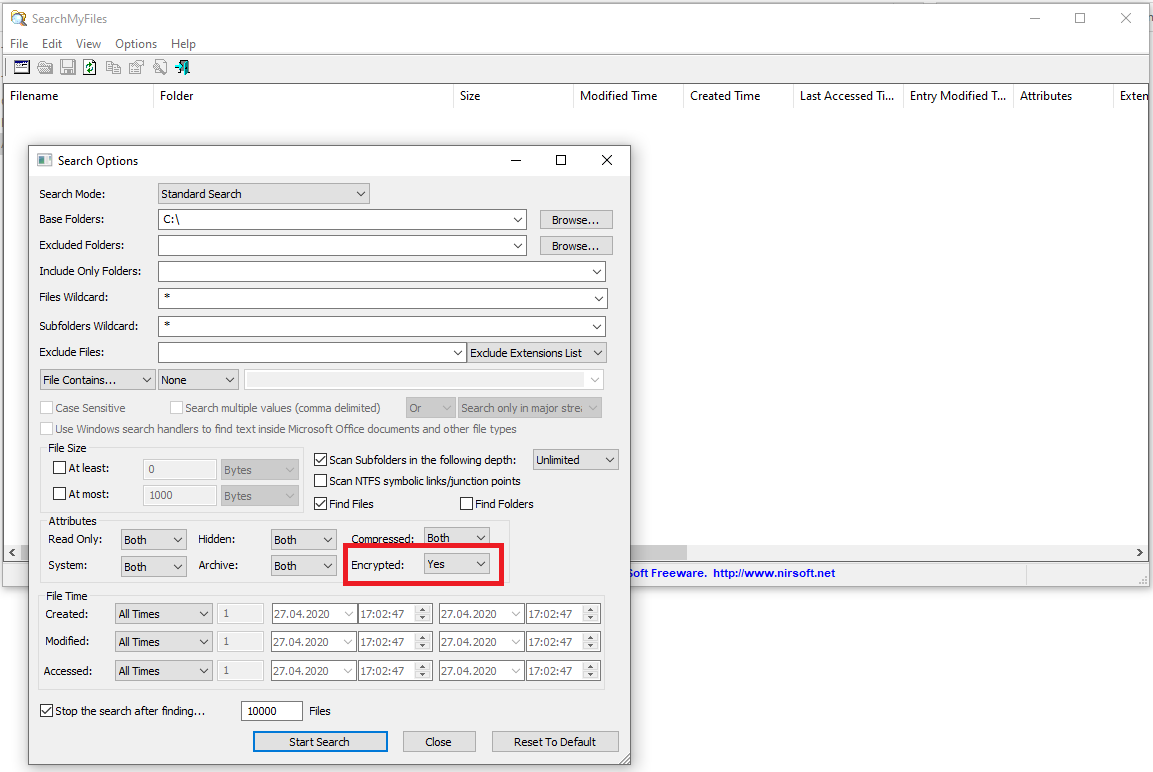Open the View menu

[88, 44]
